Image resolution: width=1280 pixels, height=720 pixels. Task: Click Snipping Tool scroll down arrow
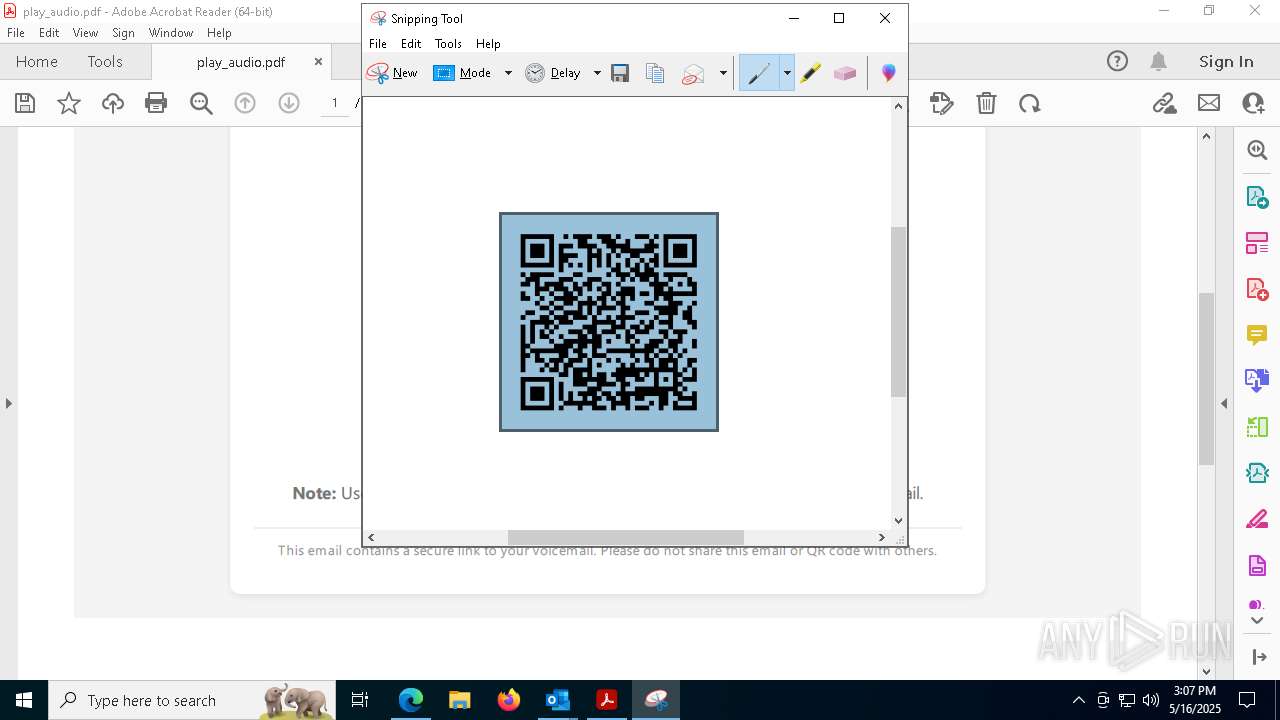coord(898,520)
